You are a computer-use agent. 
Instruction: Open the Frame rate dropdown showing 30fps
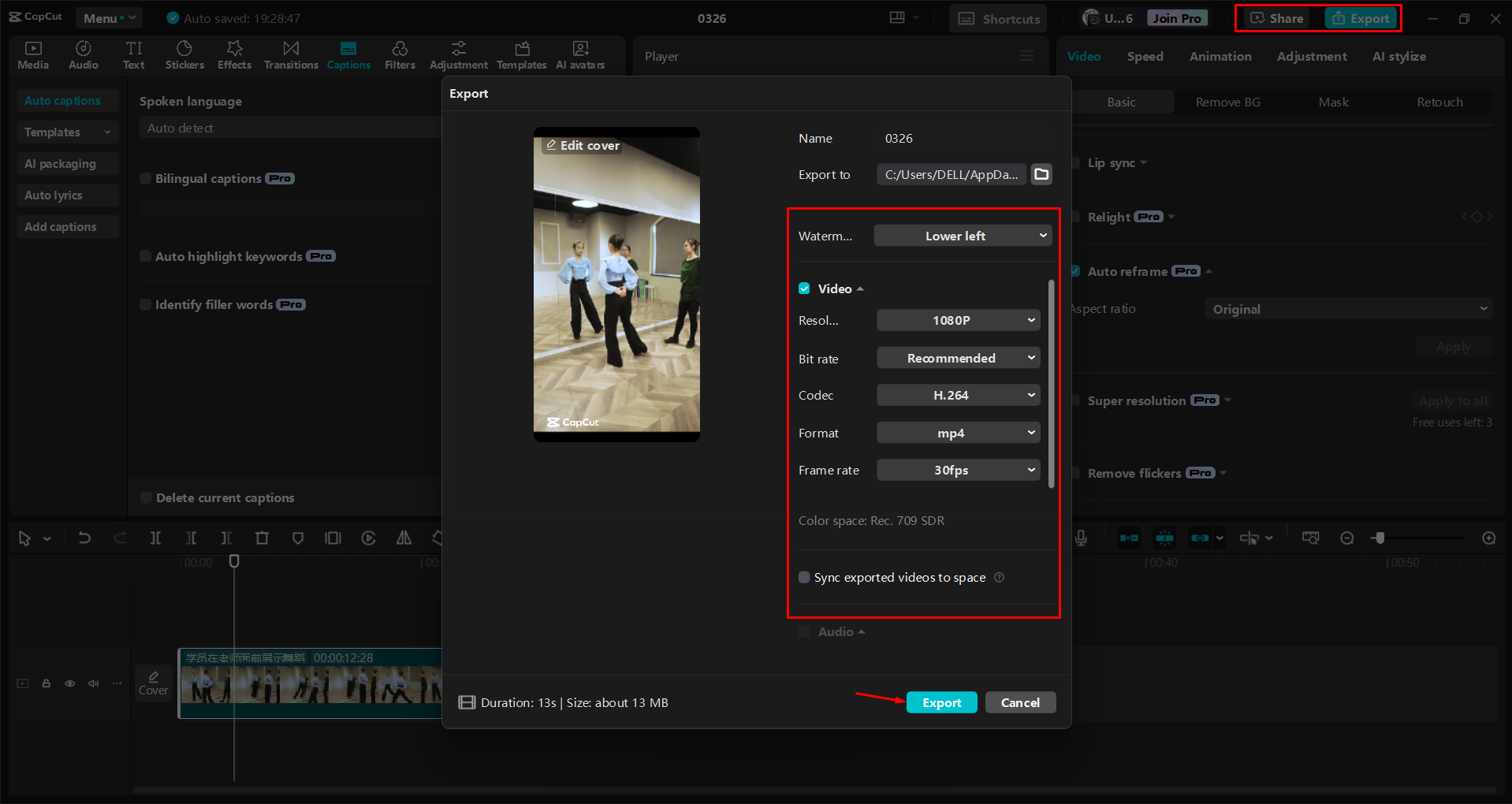(x=958, y=470)
